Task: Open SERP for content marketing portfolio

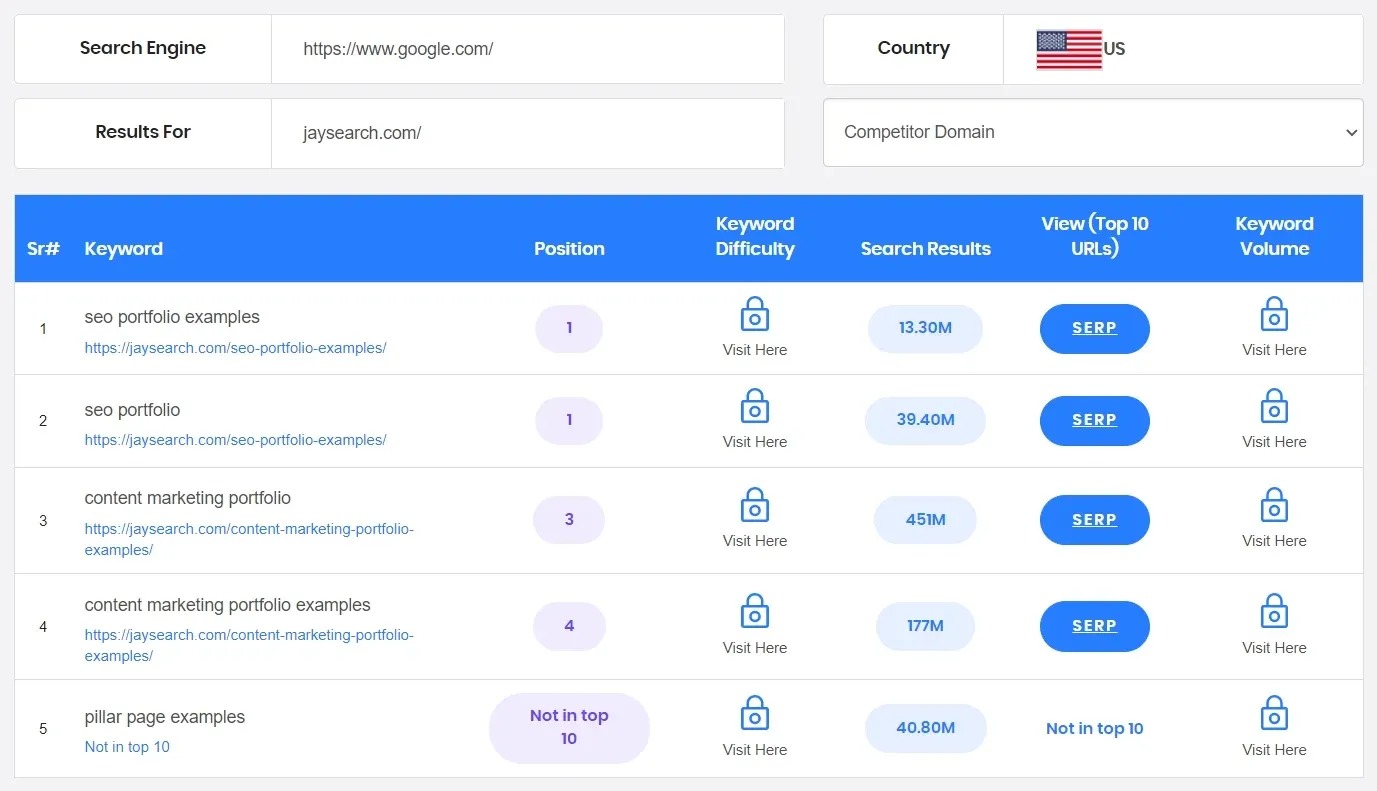Action: (1095, 520)
